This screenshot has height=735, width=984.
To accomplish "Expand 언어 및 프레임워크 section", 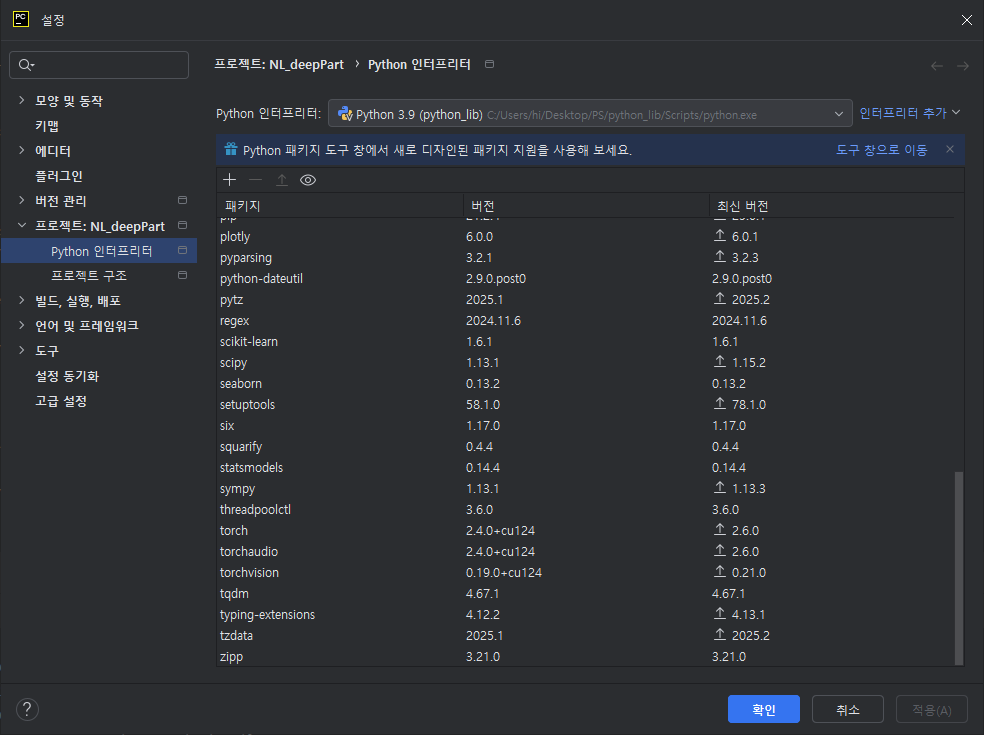I will click(22, 325).
